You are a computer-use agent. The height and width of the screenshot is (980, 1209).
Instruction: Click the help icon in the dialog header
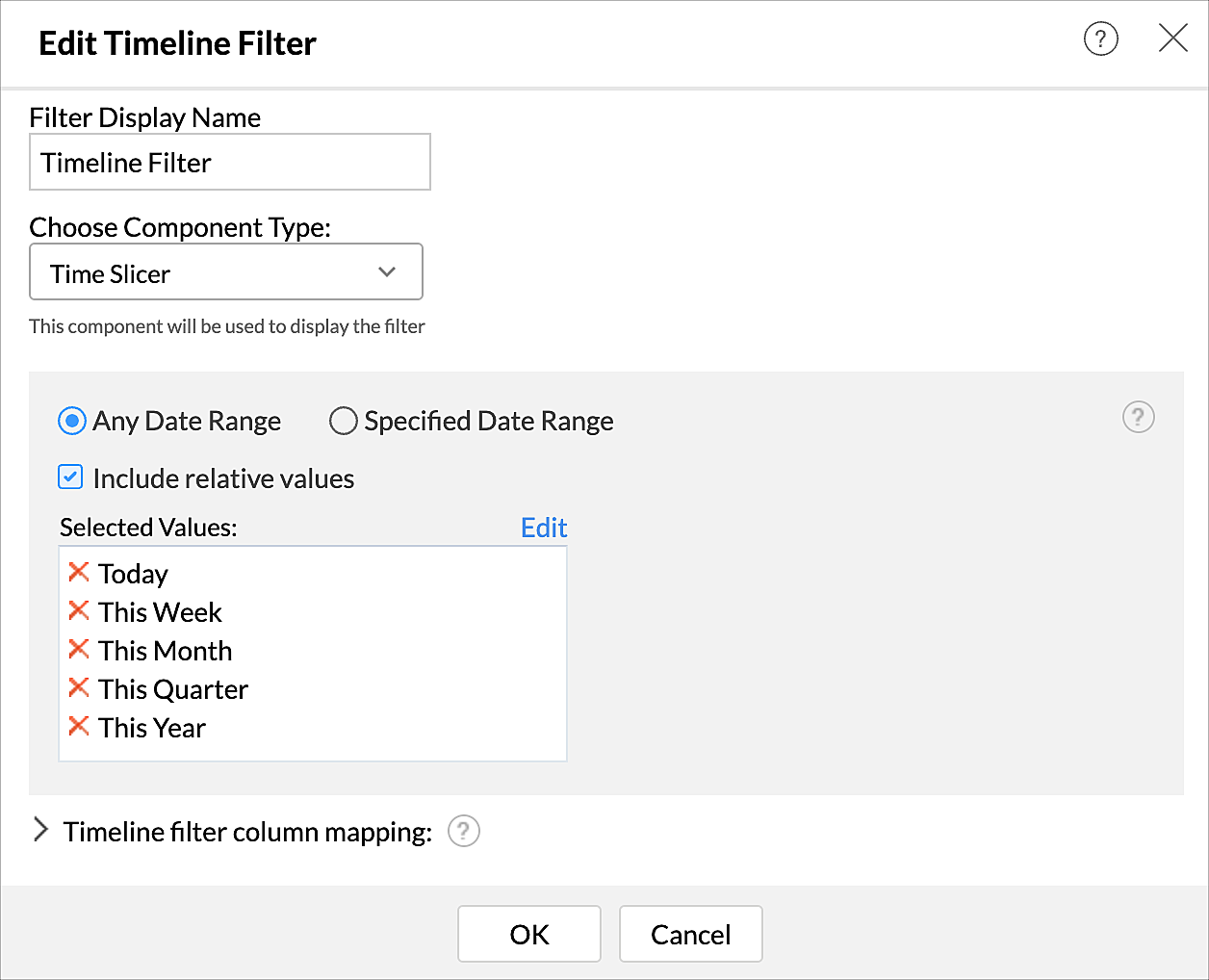(x=1100, y=39)
